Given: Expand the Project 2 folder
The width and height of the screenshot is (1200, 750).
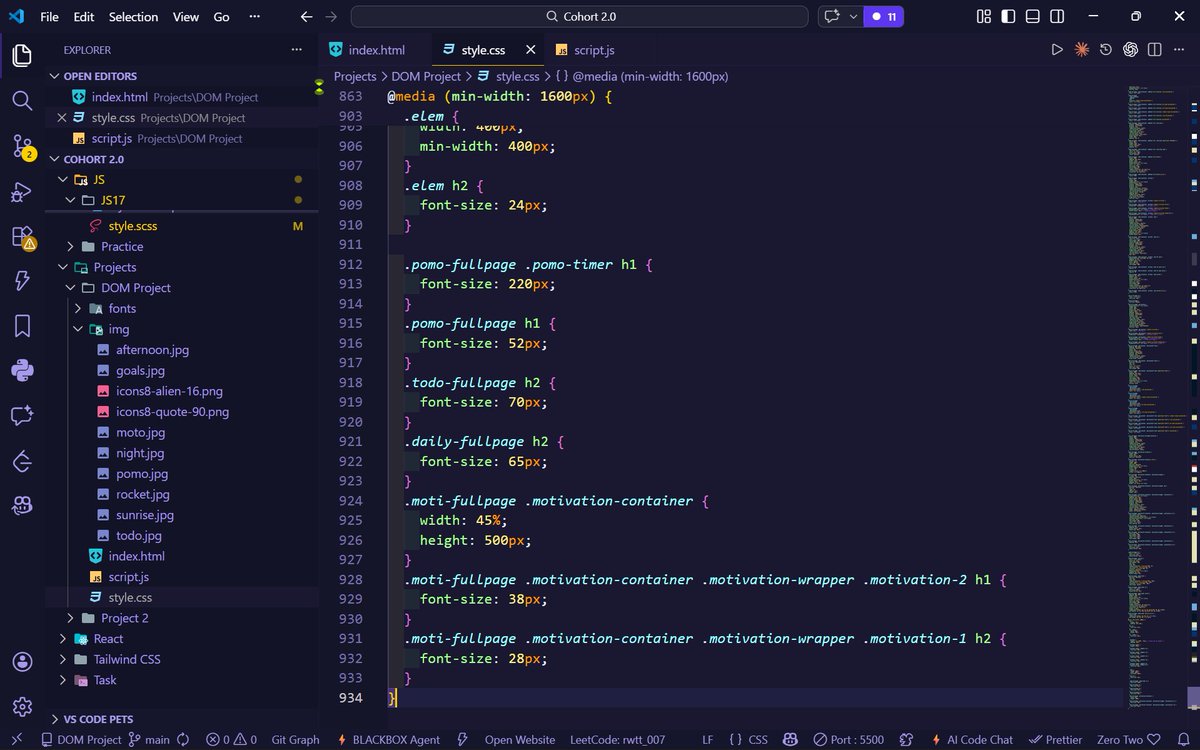Looking at the screenshot, I should click(x=124, y=618).
